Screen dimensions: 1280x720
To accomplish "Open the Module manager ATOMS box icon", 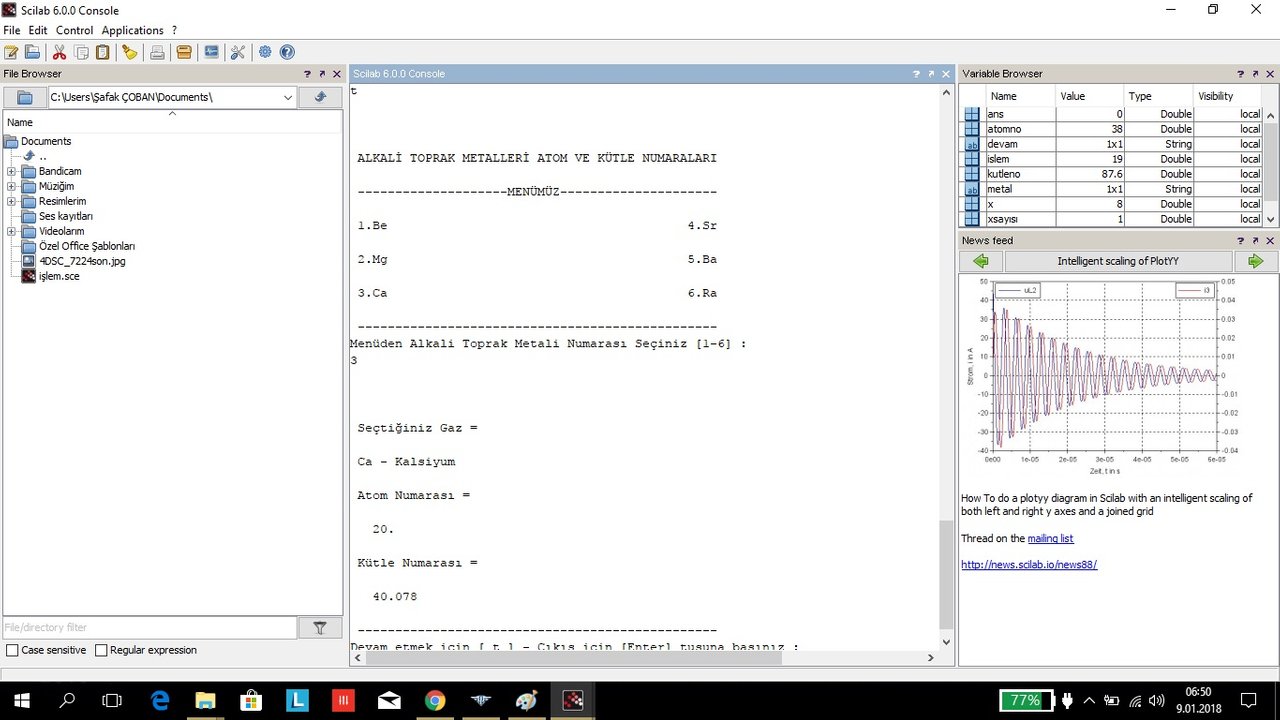I will tap(184, 52).
